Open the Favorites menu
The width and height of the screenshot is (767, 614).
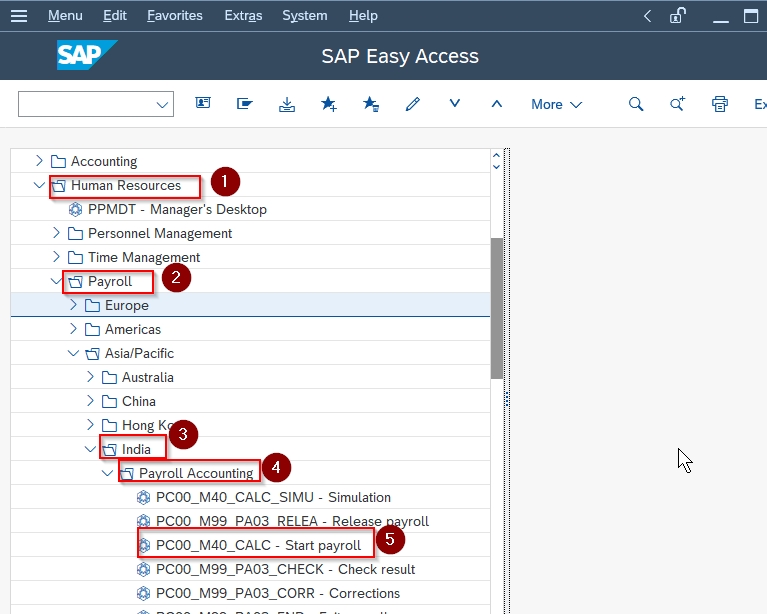coord(175,16)
